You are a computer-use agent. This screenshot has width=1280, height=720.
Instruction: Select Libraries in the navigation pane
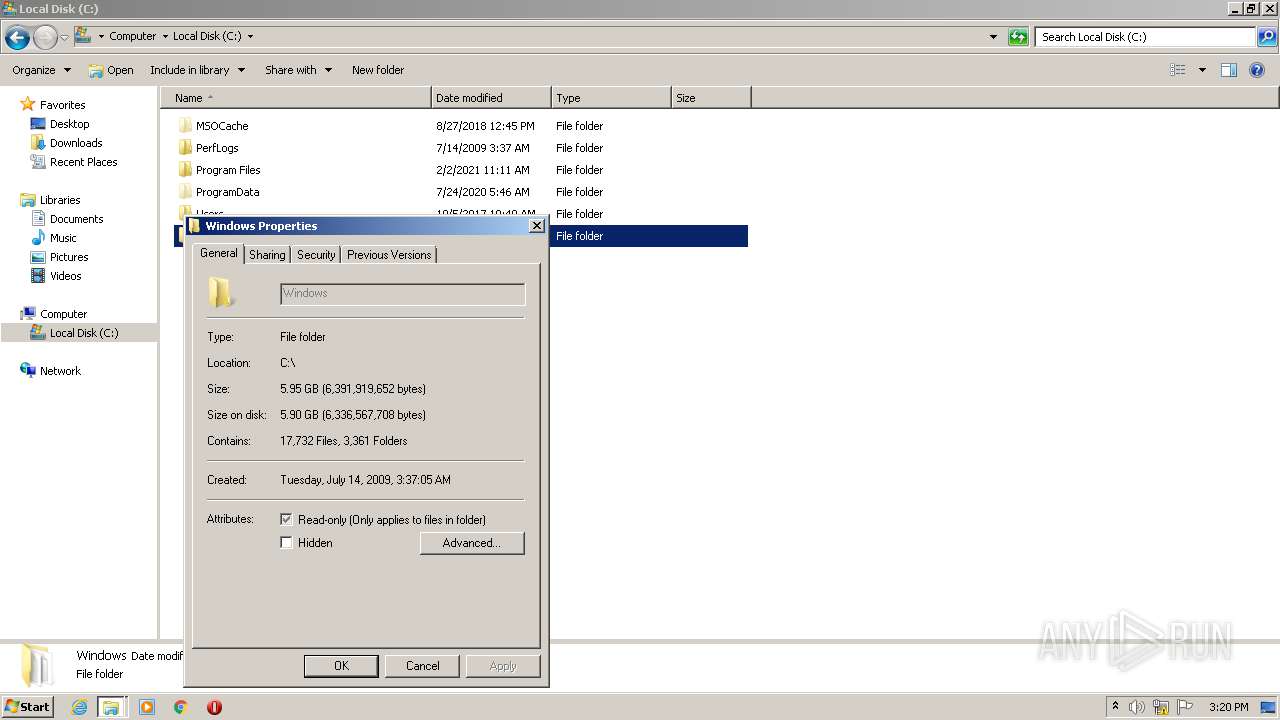click(x=60, y=200)
